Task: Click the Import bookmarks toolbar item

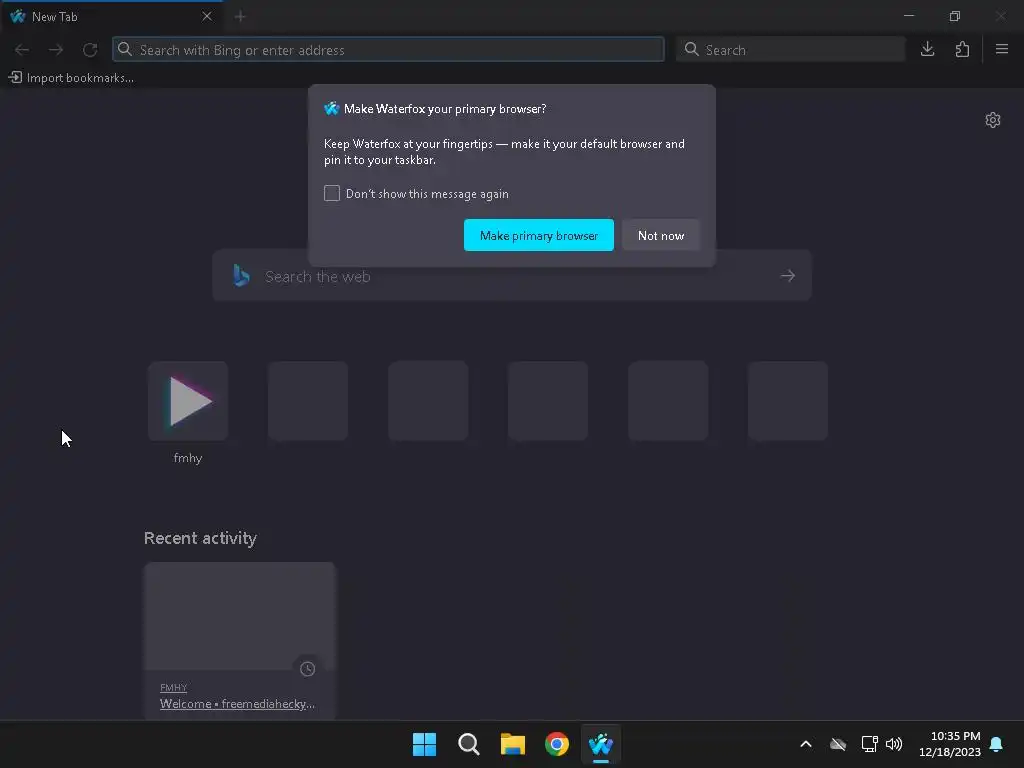Action: 72,78
